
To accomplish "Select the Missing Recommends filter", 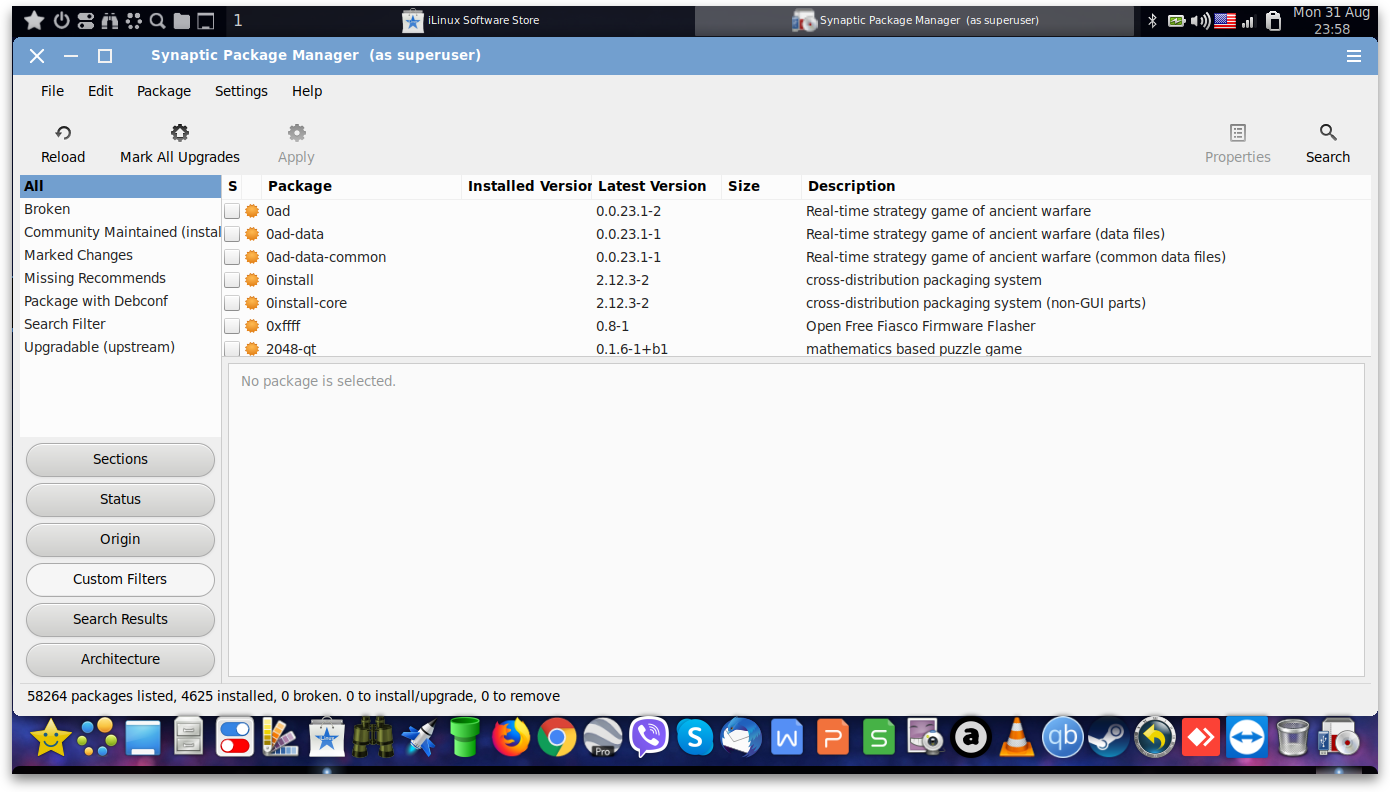I will [120, 278].
